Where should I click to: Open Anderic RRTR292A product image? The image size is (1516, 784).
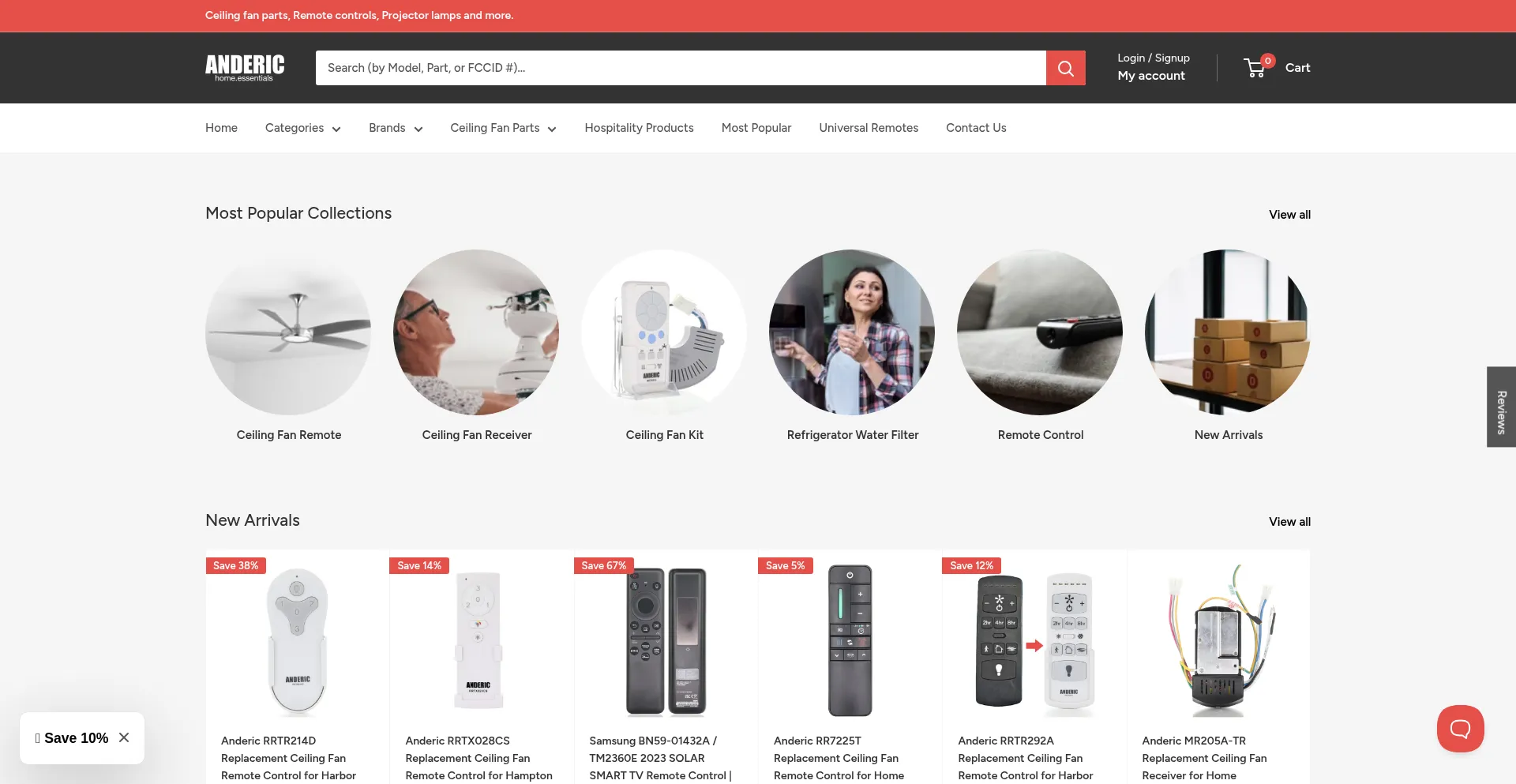[1034, 641]
